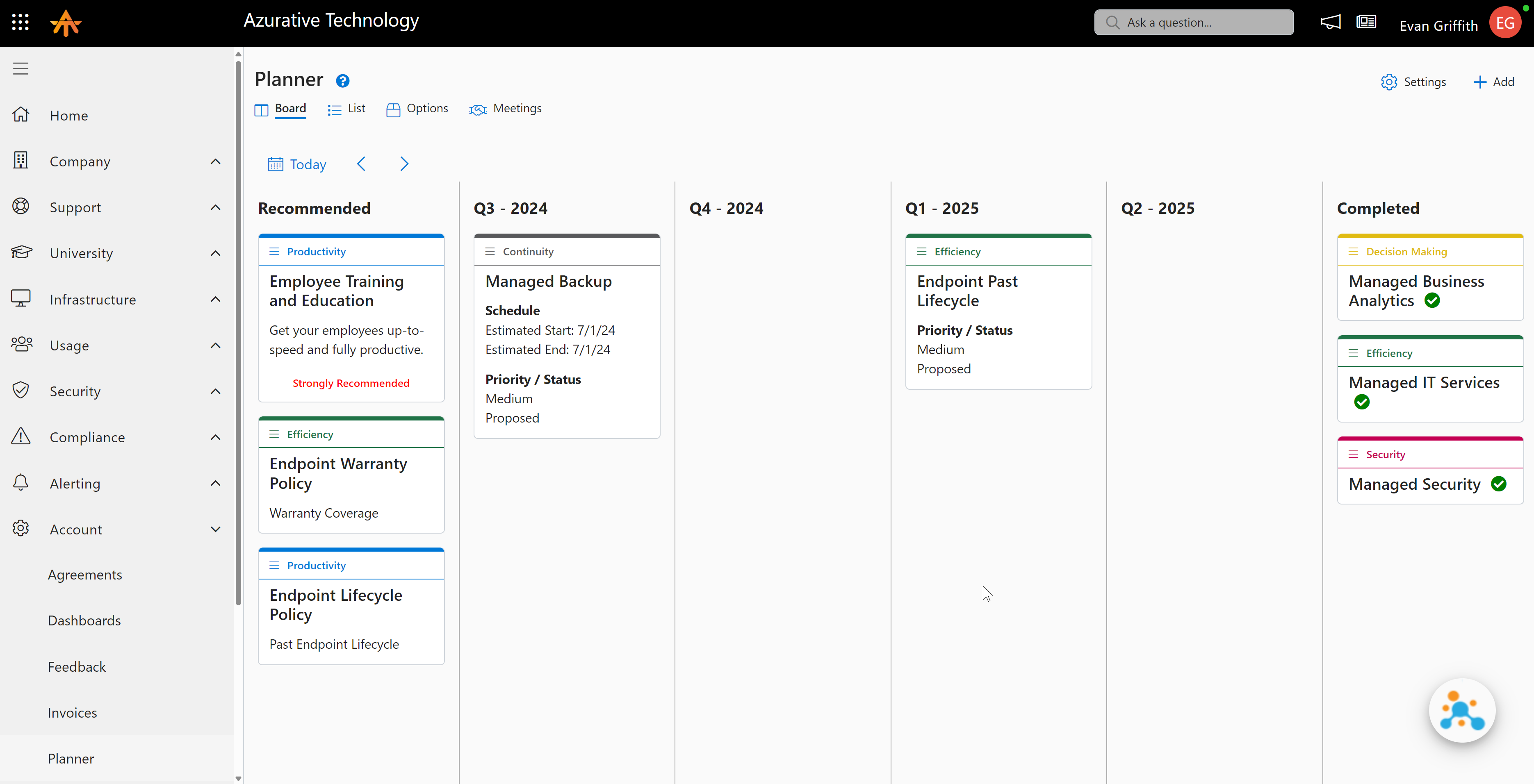Click the Infrastructure monitor icon
The image size is (1534, 784).
click(21, 298)
